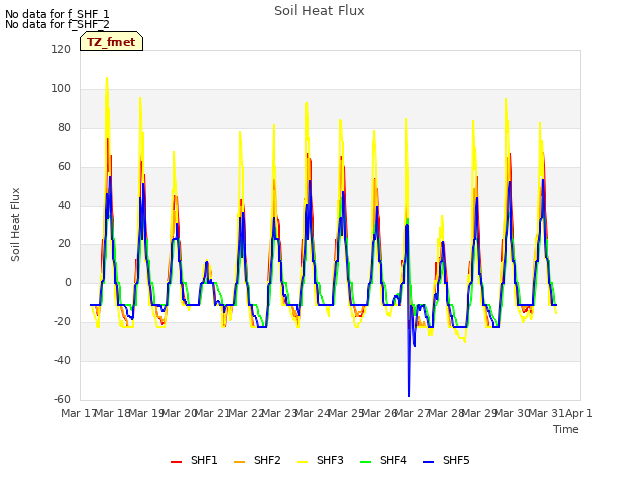Click the Mar 28 x-axis date label
Image resolution: width=640 pixels, height=480 pixels.
click(x=446, y=413)
